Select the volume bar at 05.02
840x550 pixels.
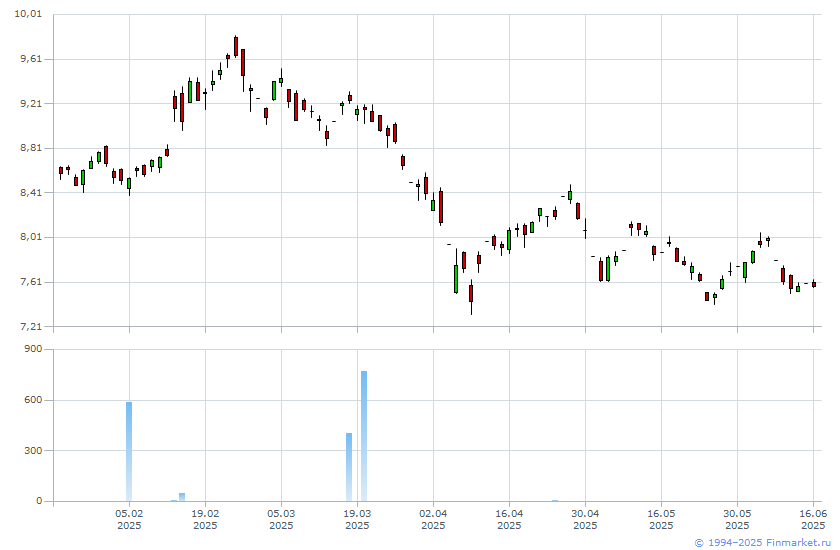tap(129, 451)
